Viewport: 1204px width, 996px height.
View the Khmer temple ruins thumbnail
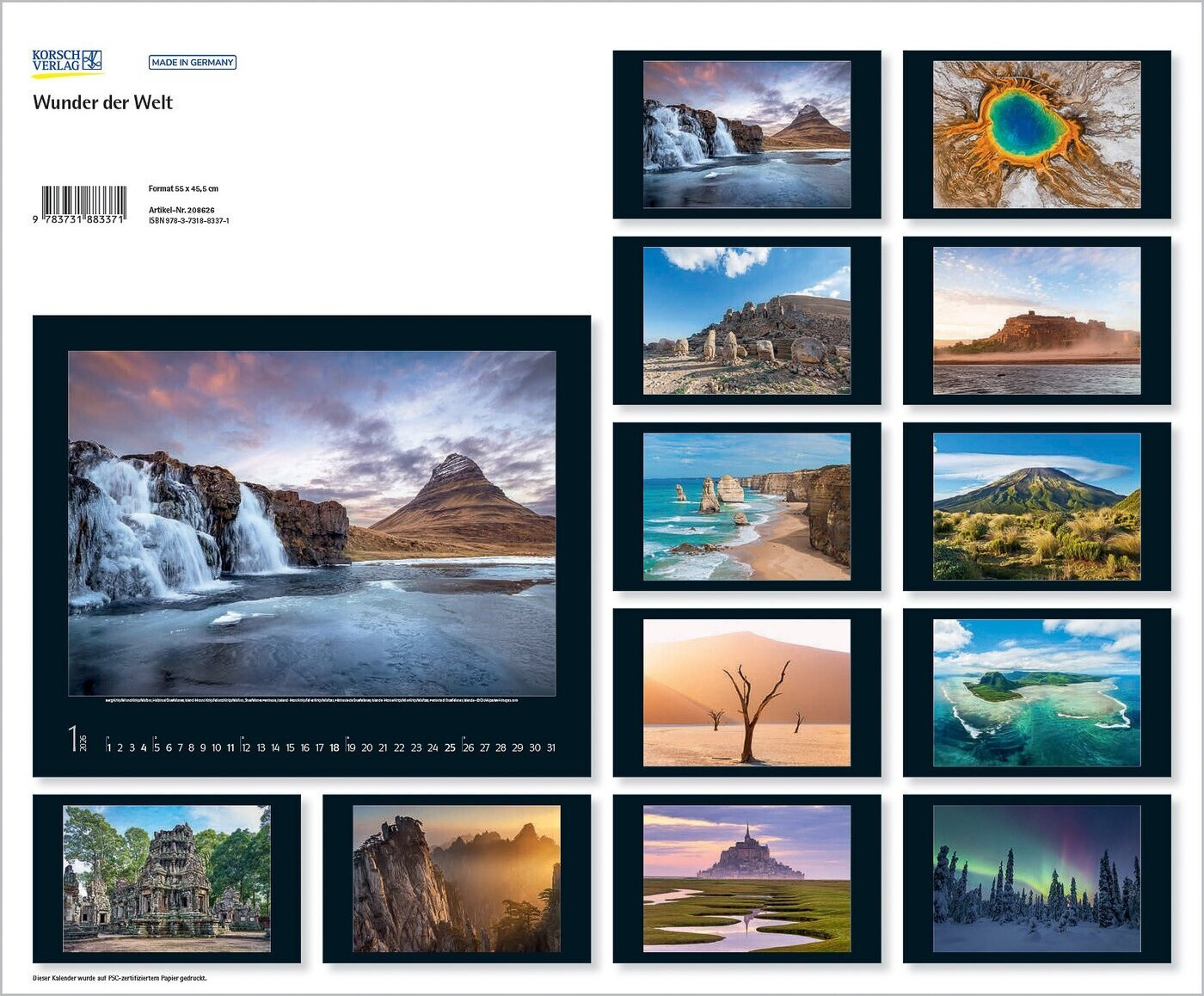(x=166, y=878)
